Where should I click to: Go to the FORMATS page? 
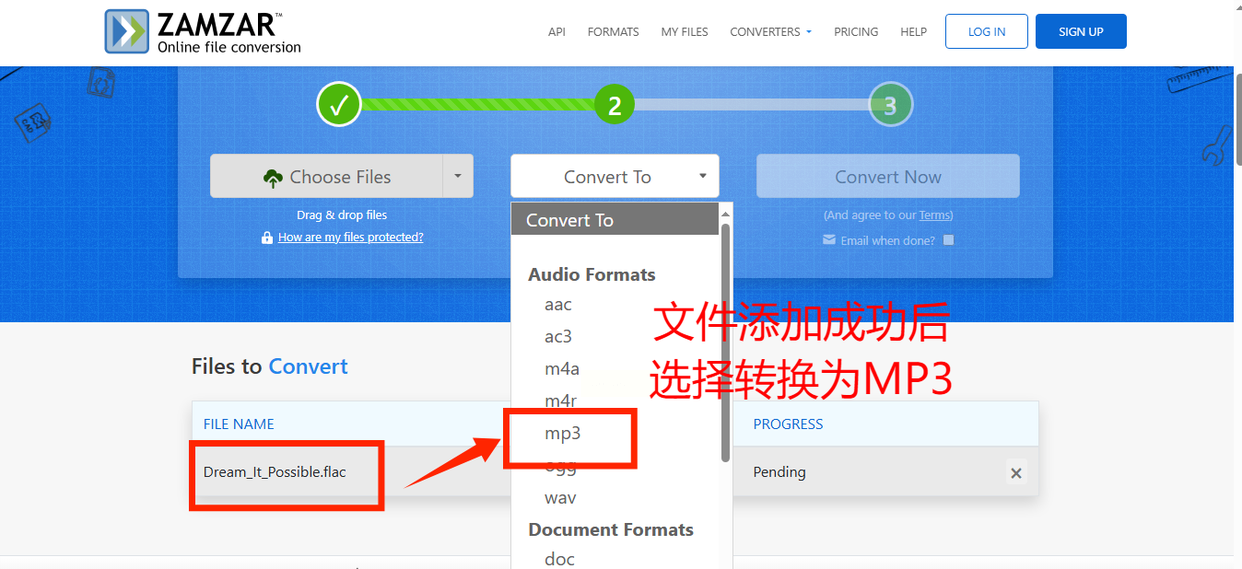[x=613, y=32]
